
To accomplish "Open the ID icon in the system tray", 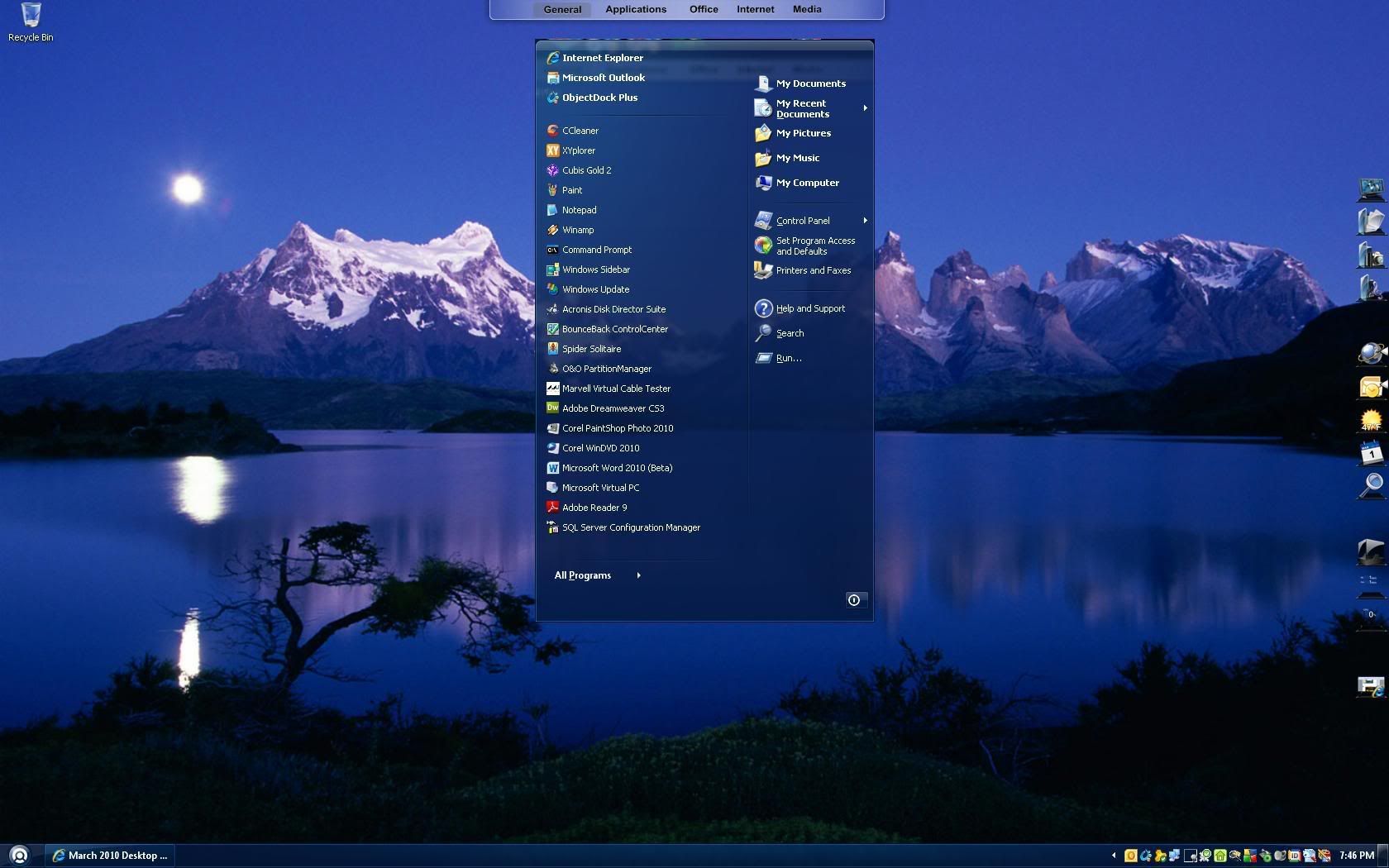I will click(1295, 856).
